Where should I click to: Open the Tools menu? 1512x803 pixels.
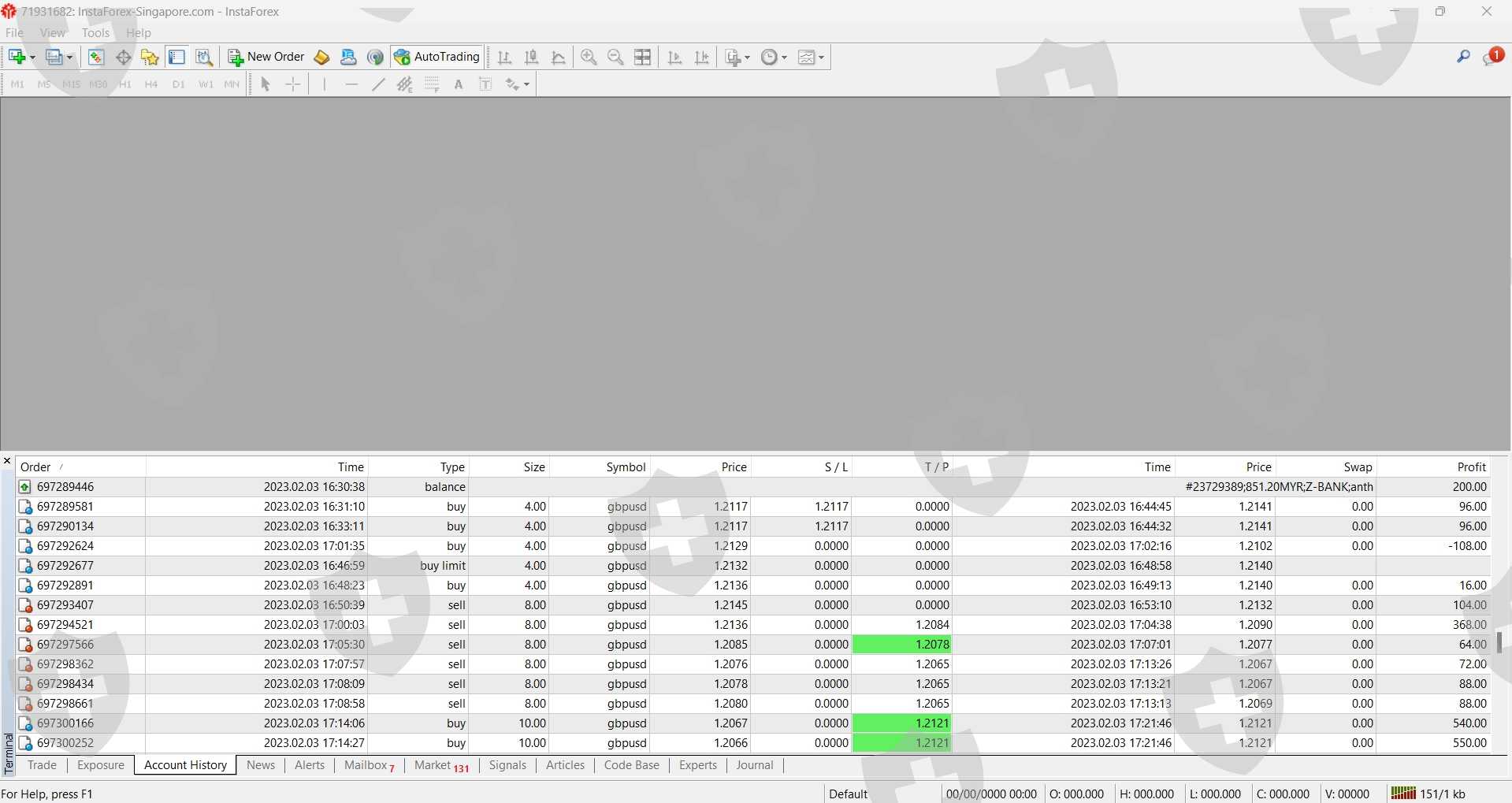[x=95, y=33]
